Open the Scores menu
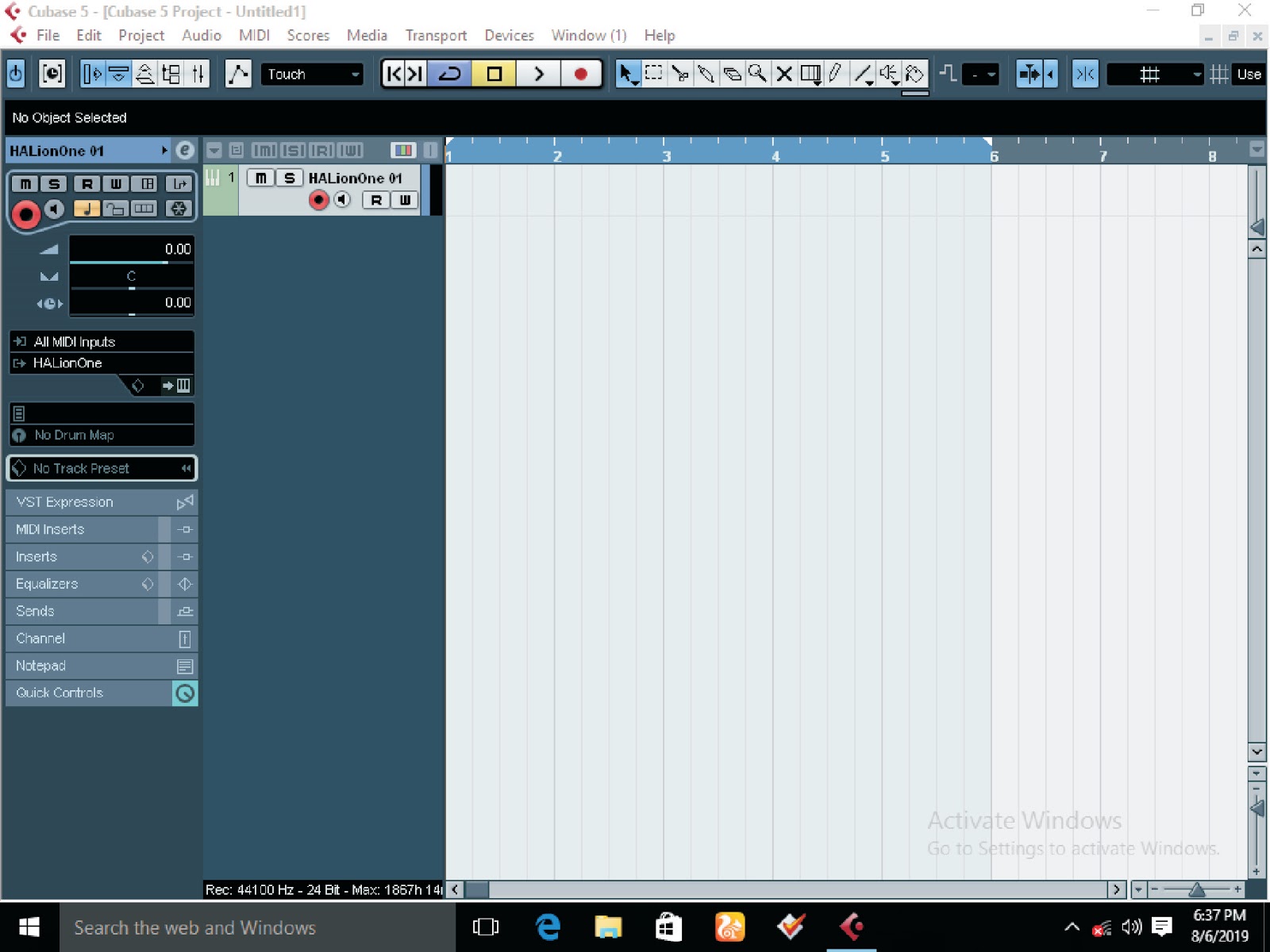 pos(308,36)
